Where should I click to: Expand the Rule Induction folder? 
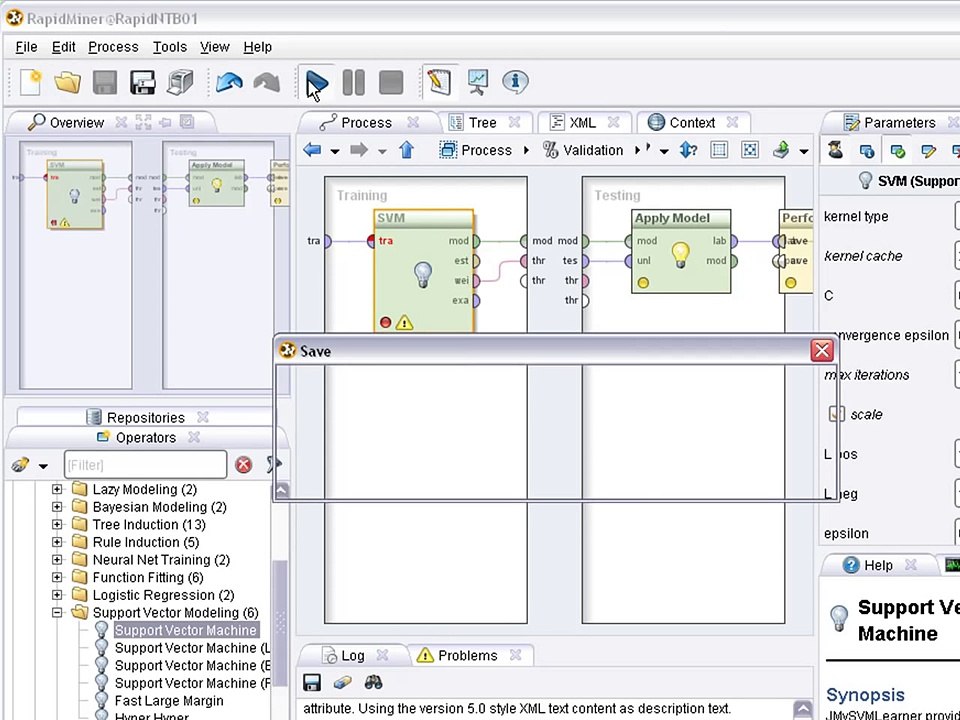point(57,542)
